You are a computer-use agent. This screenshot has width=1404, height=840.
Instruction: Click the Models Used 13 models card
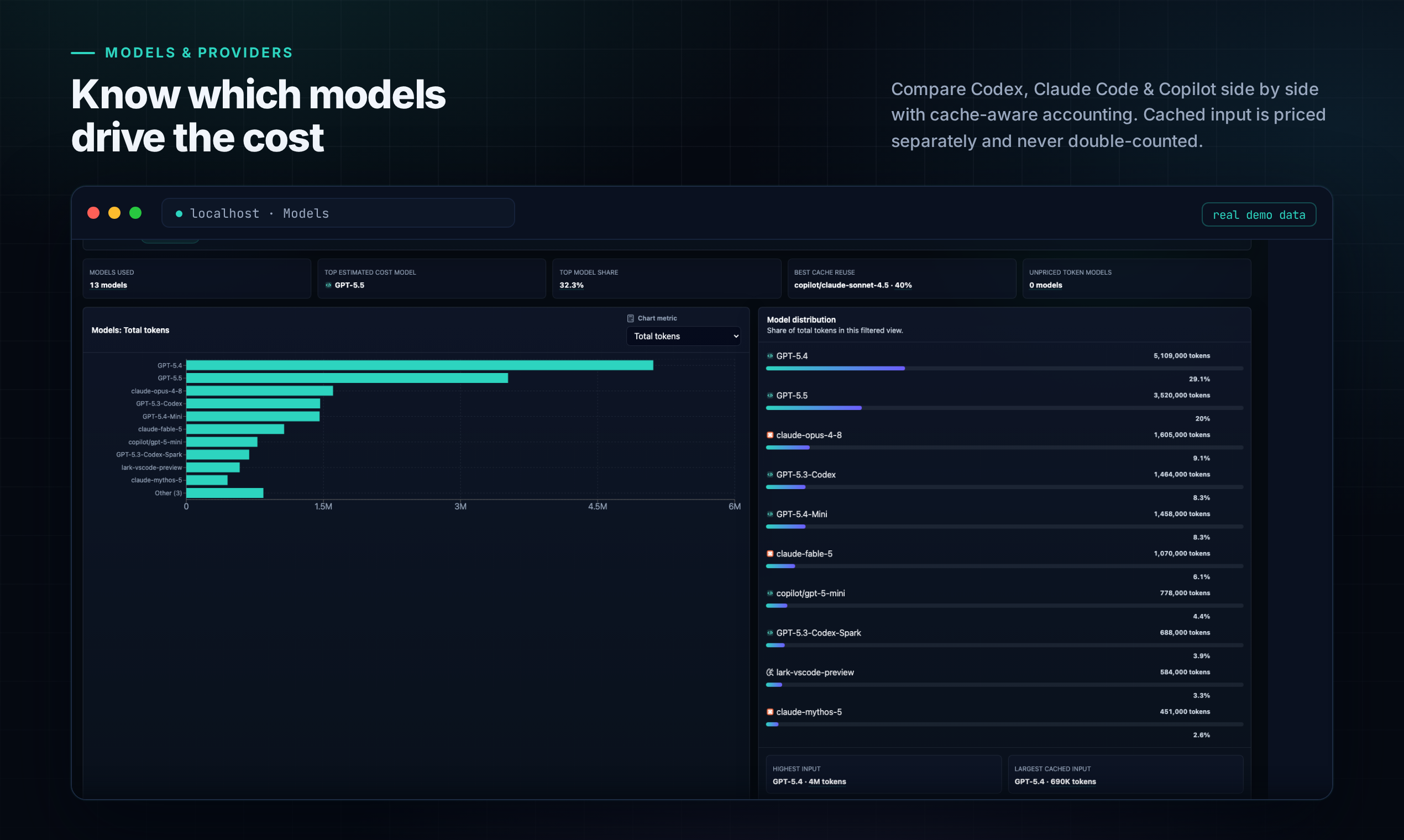click(196, 279)
